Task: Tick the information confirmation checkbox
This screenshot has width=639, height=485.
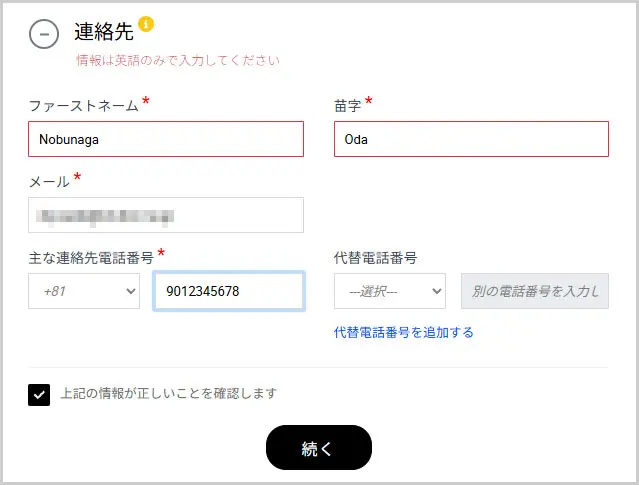Action: click(x=39, y=394)
